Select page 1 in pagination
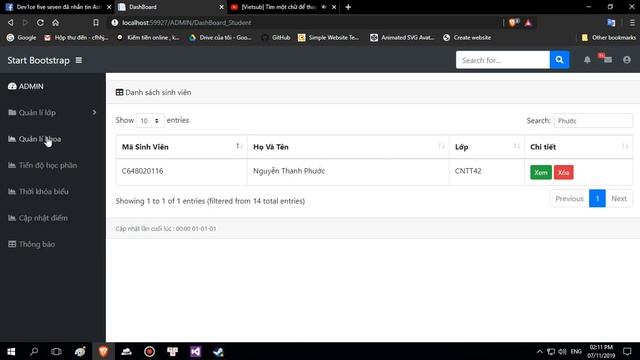The height and width of the screenshot is (360, 640). pyautogui.click(x=597, y=199)
